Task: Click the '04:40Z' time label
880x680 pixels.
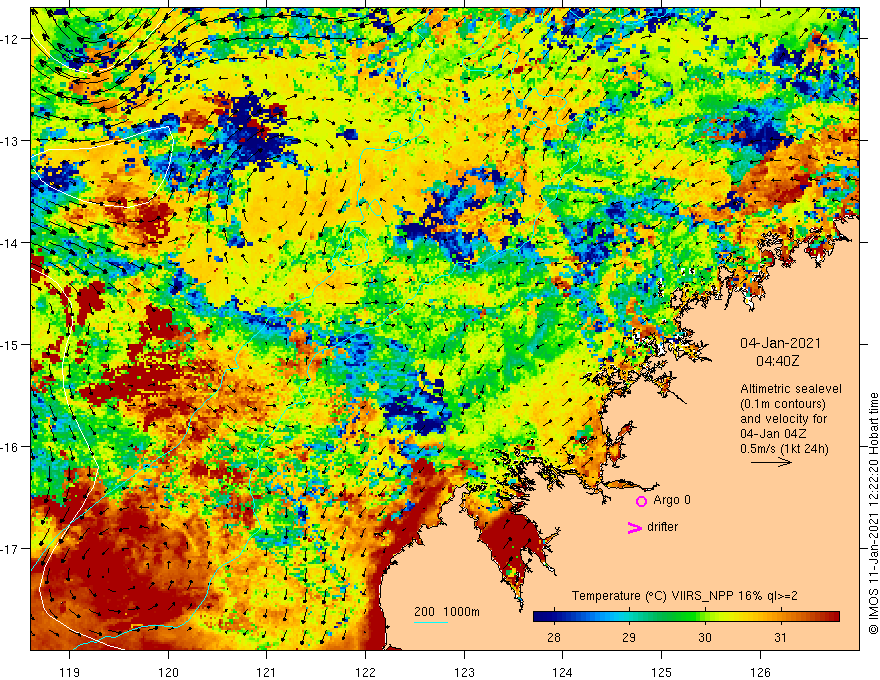Action: point(777,361)
